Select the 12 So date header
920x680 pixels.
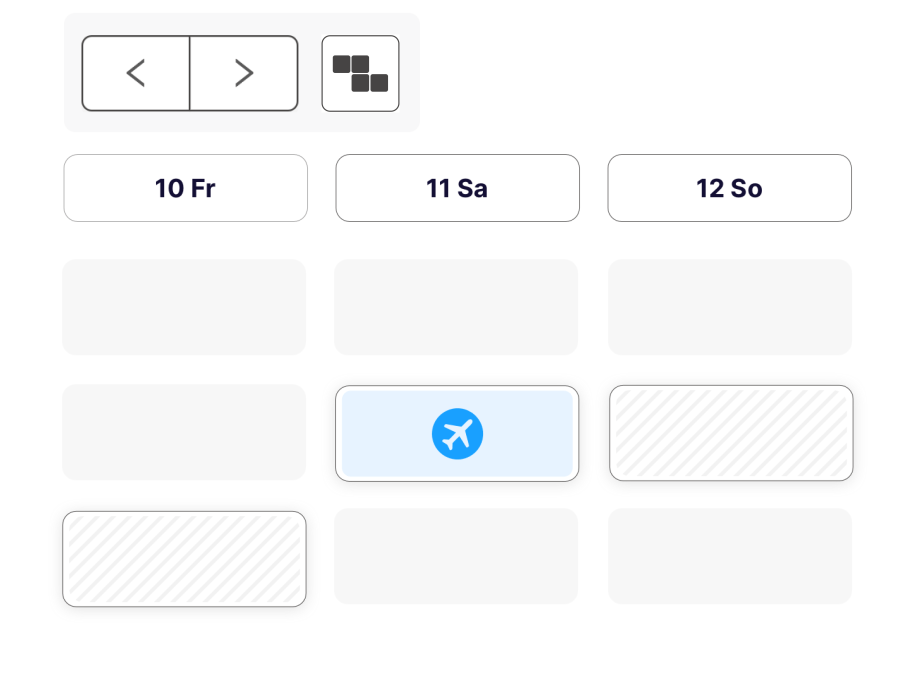(729, 188)
